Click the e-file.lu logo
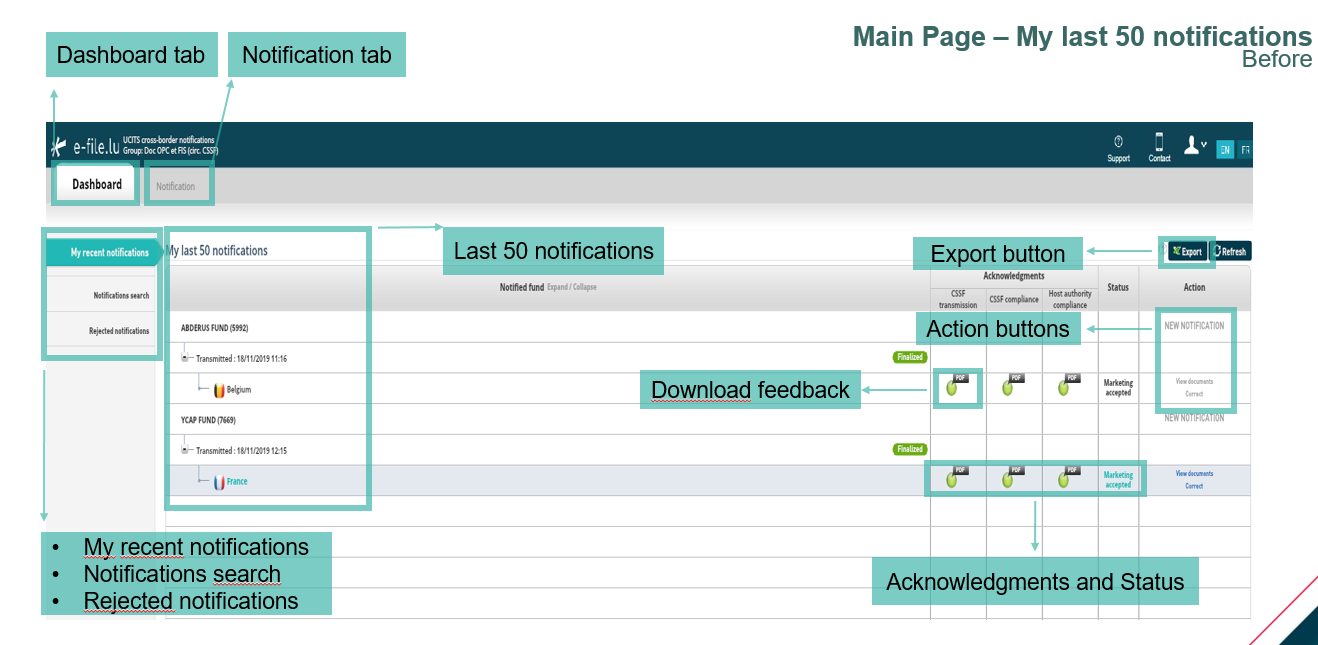The width and height of the screenshot is (1318, 645). (85, 147)
